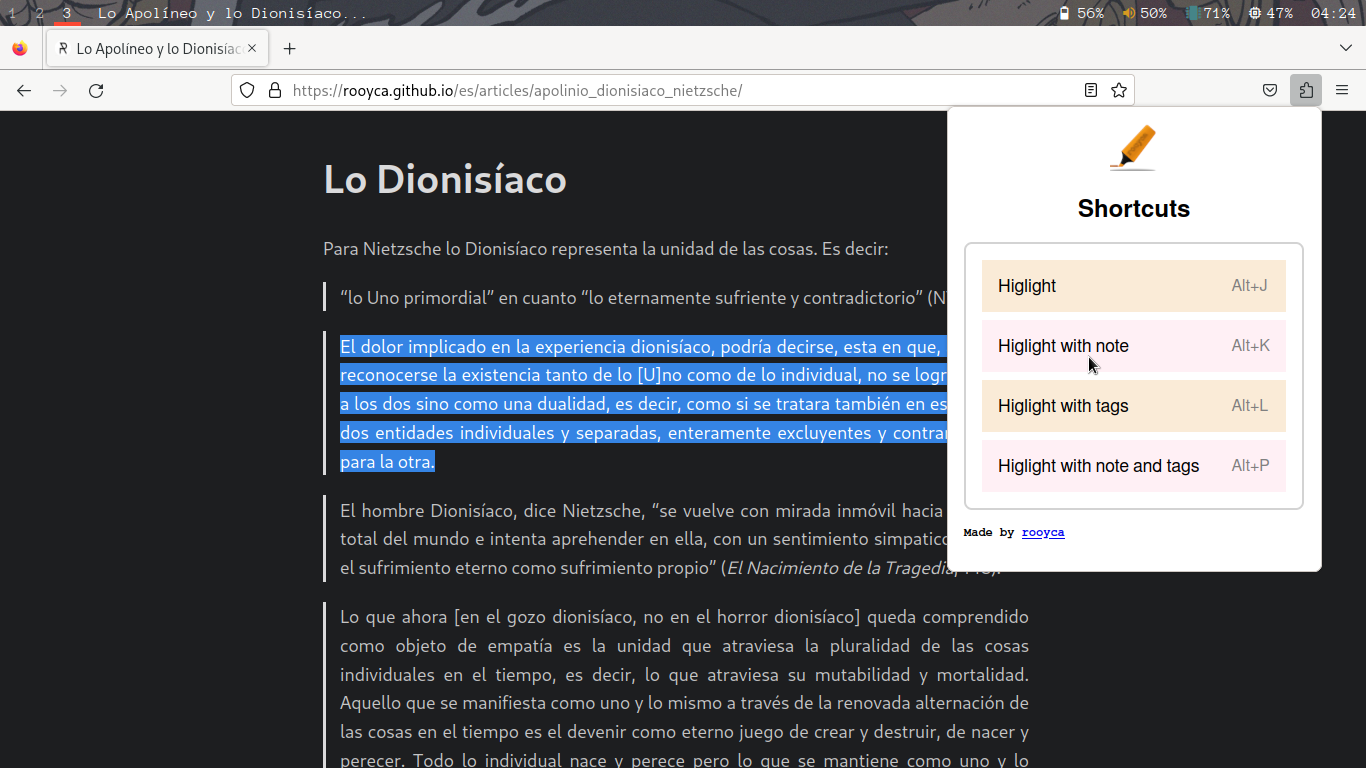Open the Firefox hamburger menu
1366x768 pixels.
click(x=1342, y=90)
